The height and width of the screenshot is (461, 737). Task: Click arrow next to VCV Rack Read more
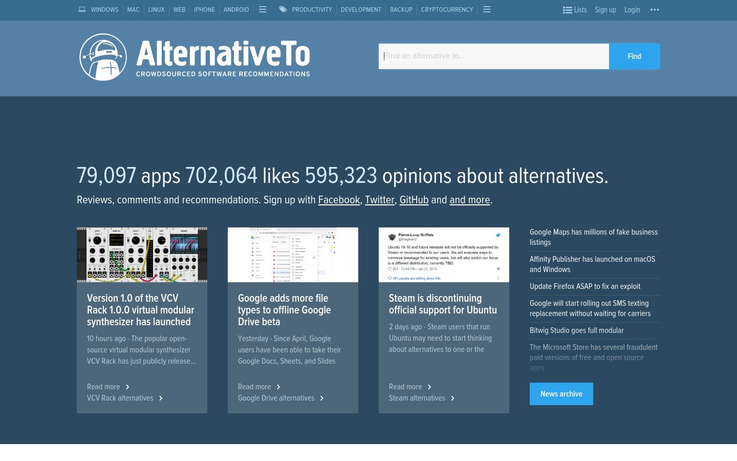tap(127, 387)
